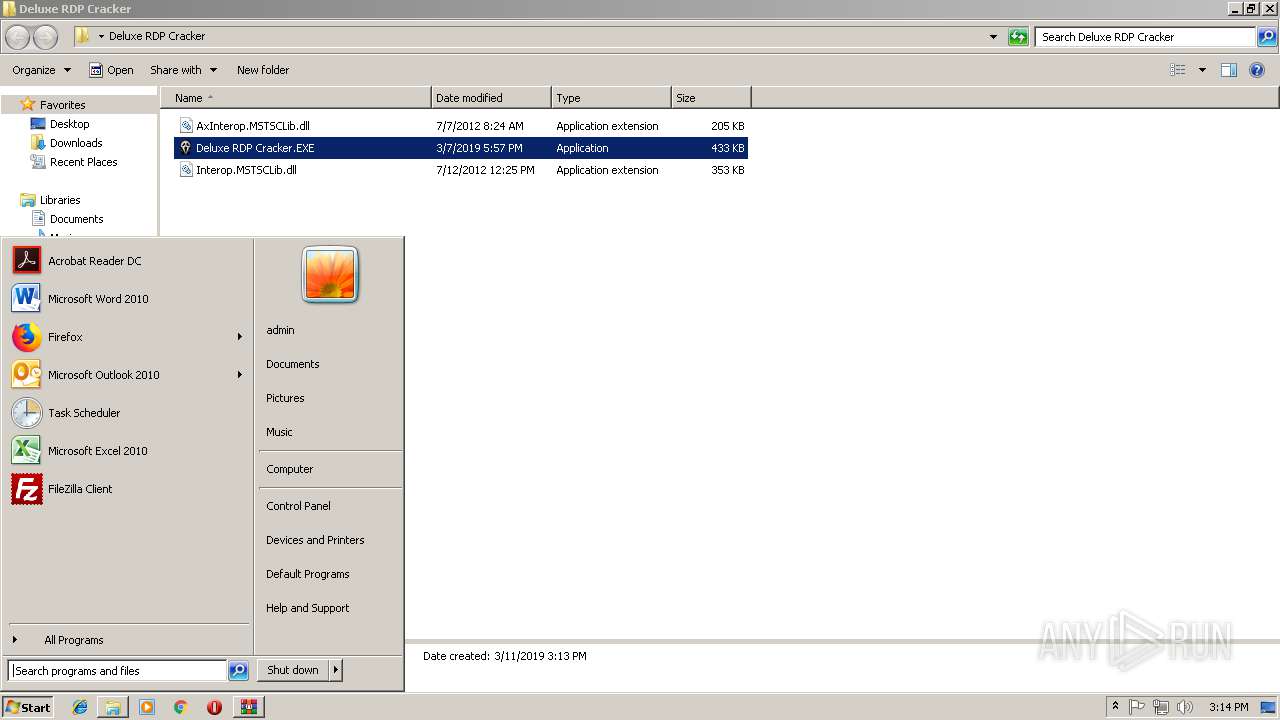Click the Explorer Back arrow button
Image resolution: width=1280 pixels, height=720 pixels.
[17, 37]
